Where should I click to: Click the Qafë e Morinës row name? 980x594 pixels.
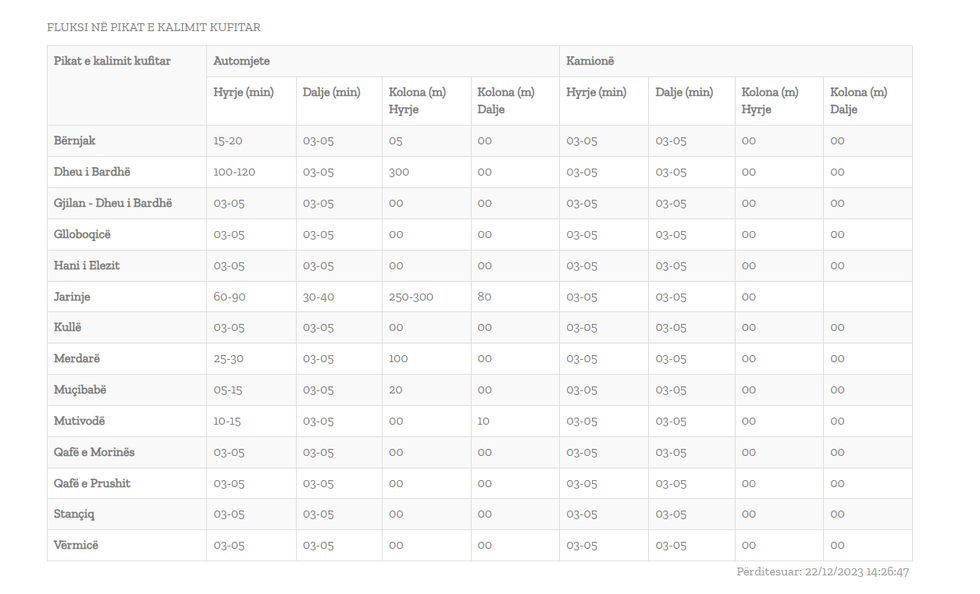click(x=94, y=452)
